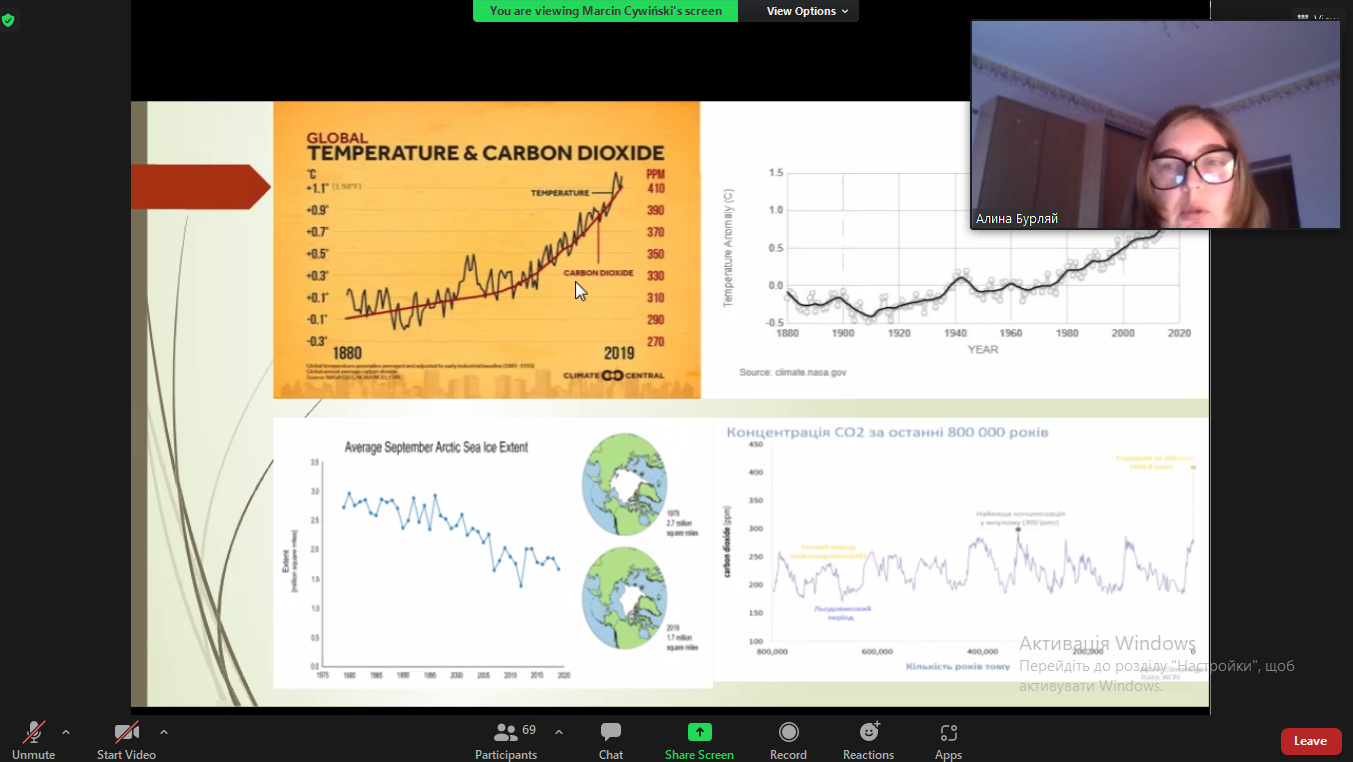
Task: Unmute the microphone
Action: tap(34, 740)
